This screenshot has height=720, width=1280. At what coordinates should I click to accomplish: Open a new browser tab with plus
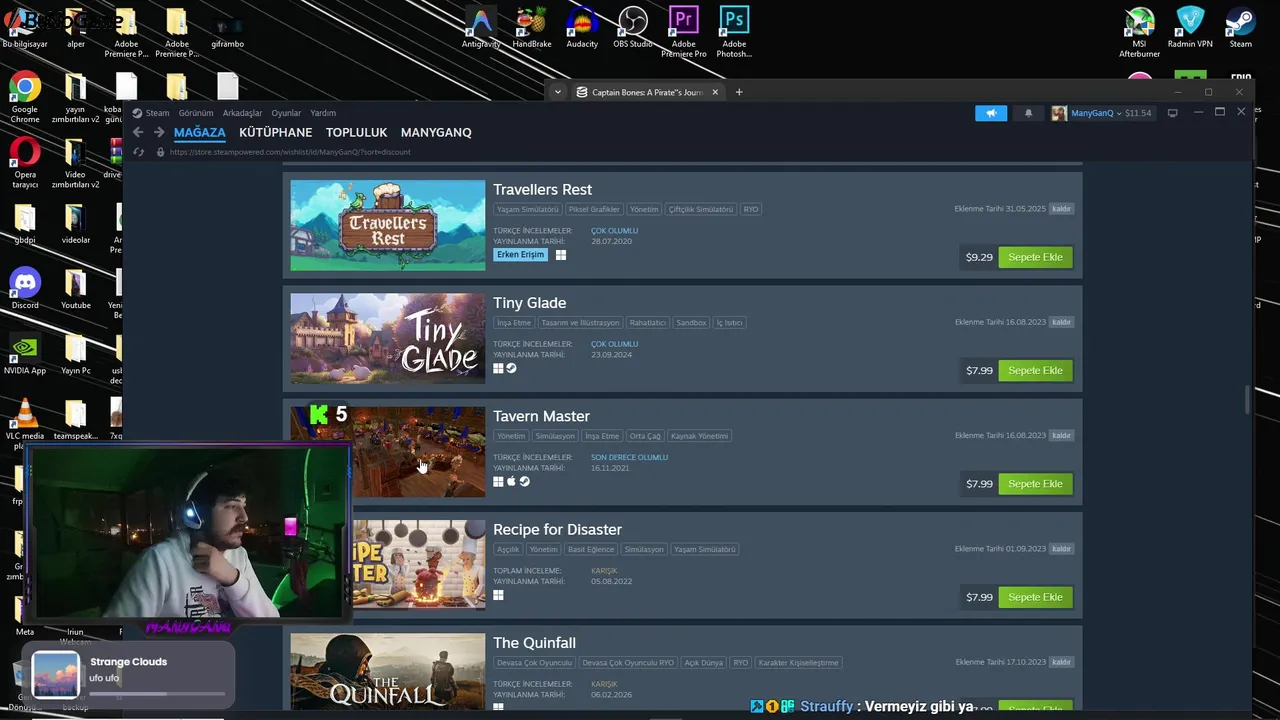739,92
